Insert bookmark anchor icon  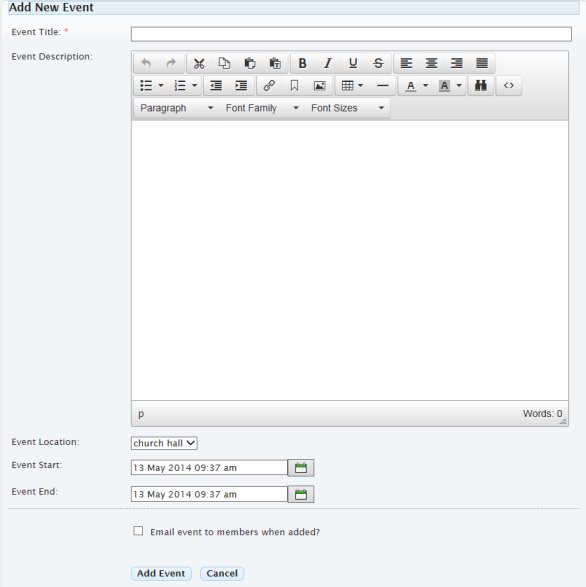294,86
